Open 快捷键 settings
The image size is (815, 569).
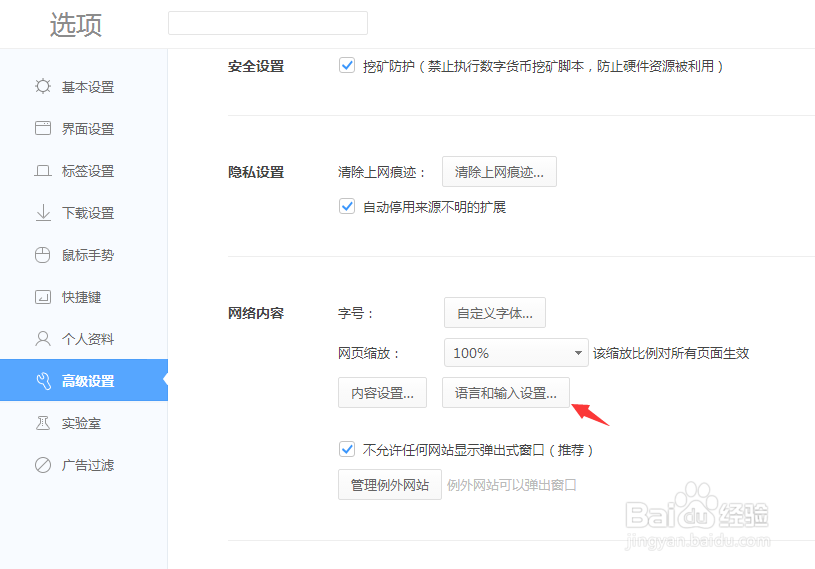84,297
